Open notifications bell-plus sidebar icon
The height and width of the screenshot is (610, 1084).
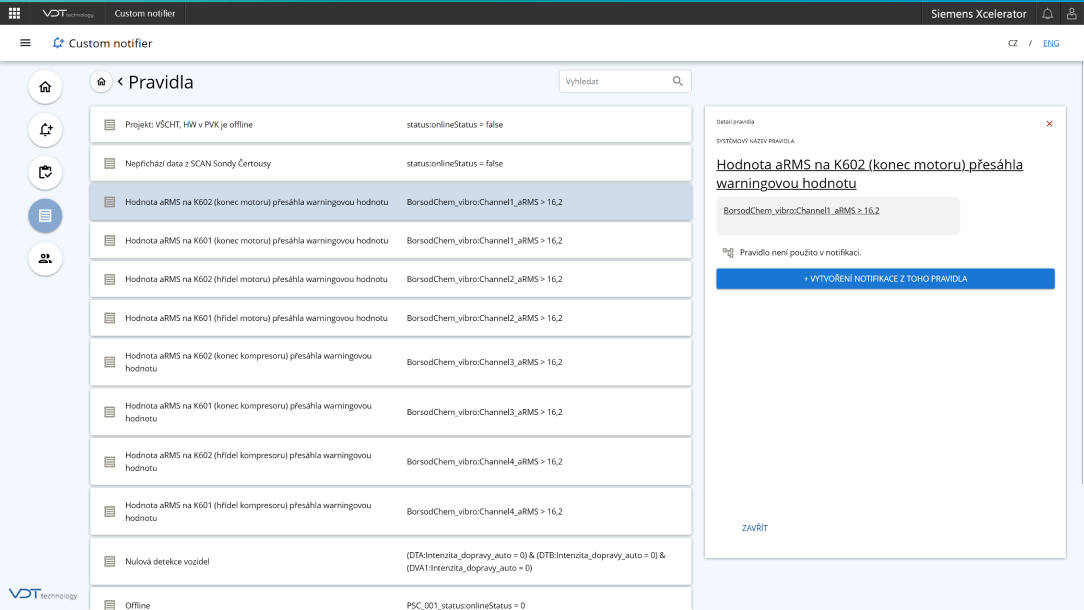45,130
